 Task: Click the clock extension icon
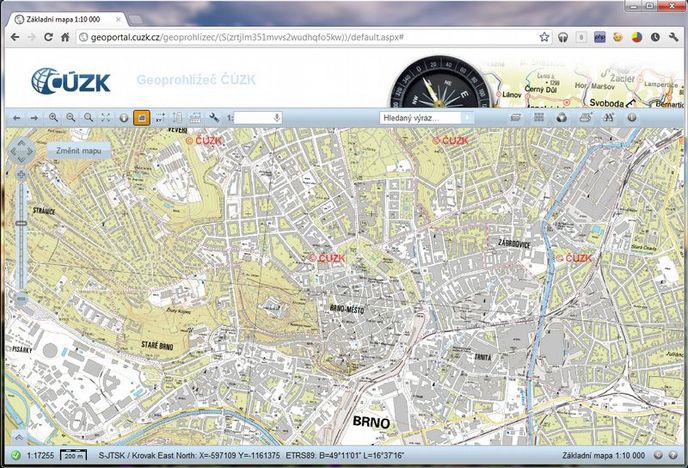pyautogui.click(x=655, y=37)
